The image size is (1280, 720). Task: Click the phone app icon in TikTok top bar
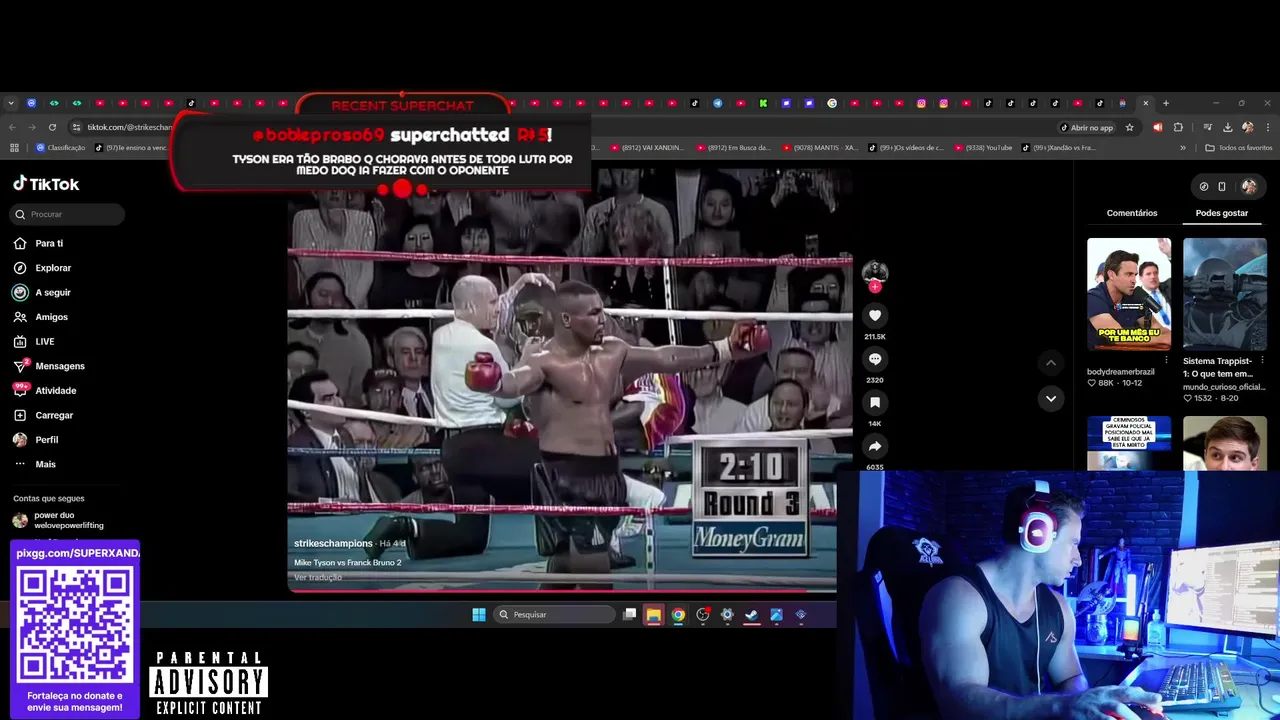(1222, 186)
